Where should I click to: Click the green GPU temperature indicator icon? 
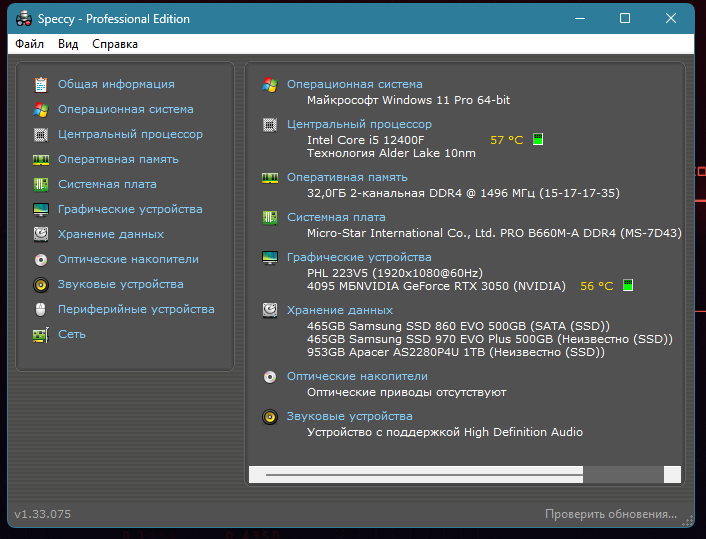(x=628, y=285)
